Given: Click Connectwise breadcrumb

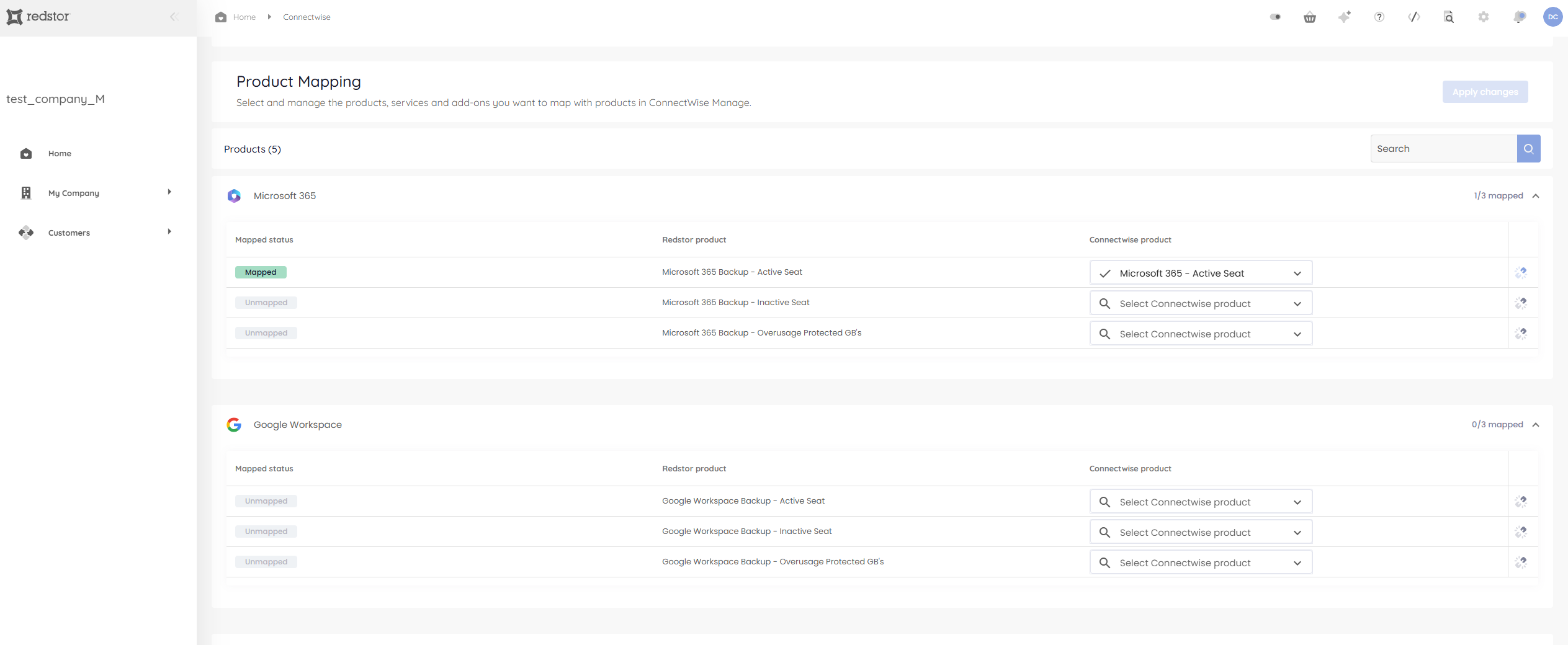Looking at the screenshot, I should point(307,17).
